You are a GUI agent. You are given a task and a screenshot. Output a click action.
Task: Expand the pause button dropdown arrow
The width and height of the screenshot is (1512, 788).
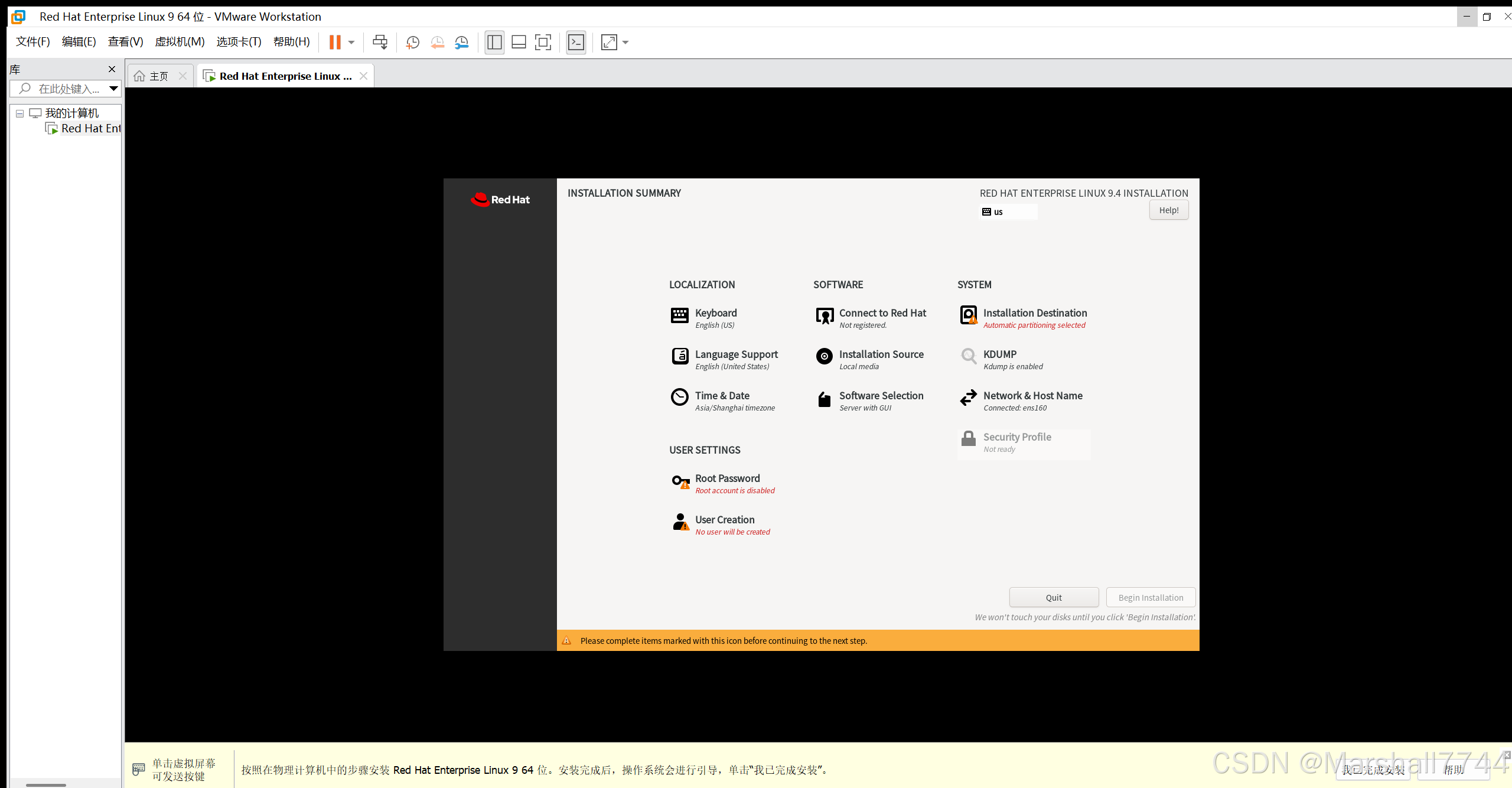coord(351,42)
